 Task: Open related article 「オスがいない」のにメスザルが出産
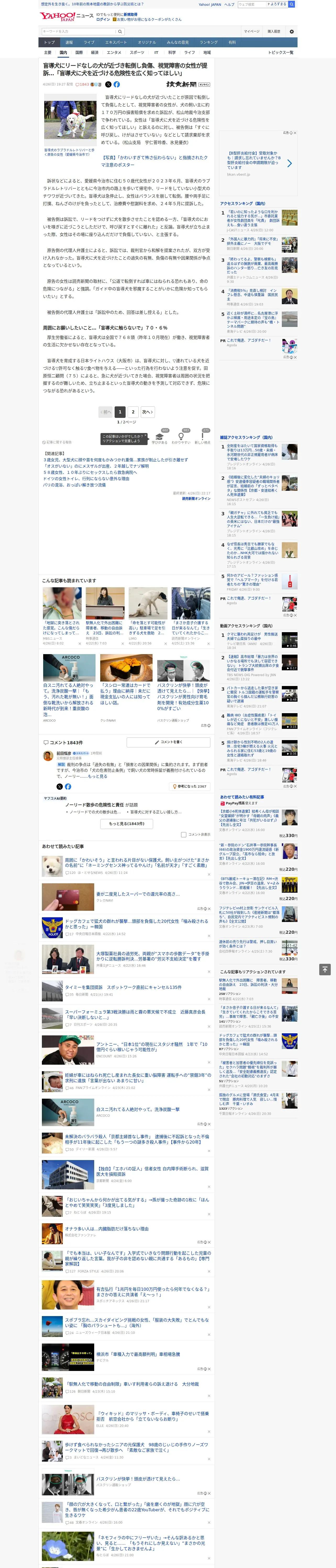96,466
